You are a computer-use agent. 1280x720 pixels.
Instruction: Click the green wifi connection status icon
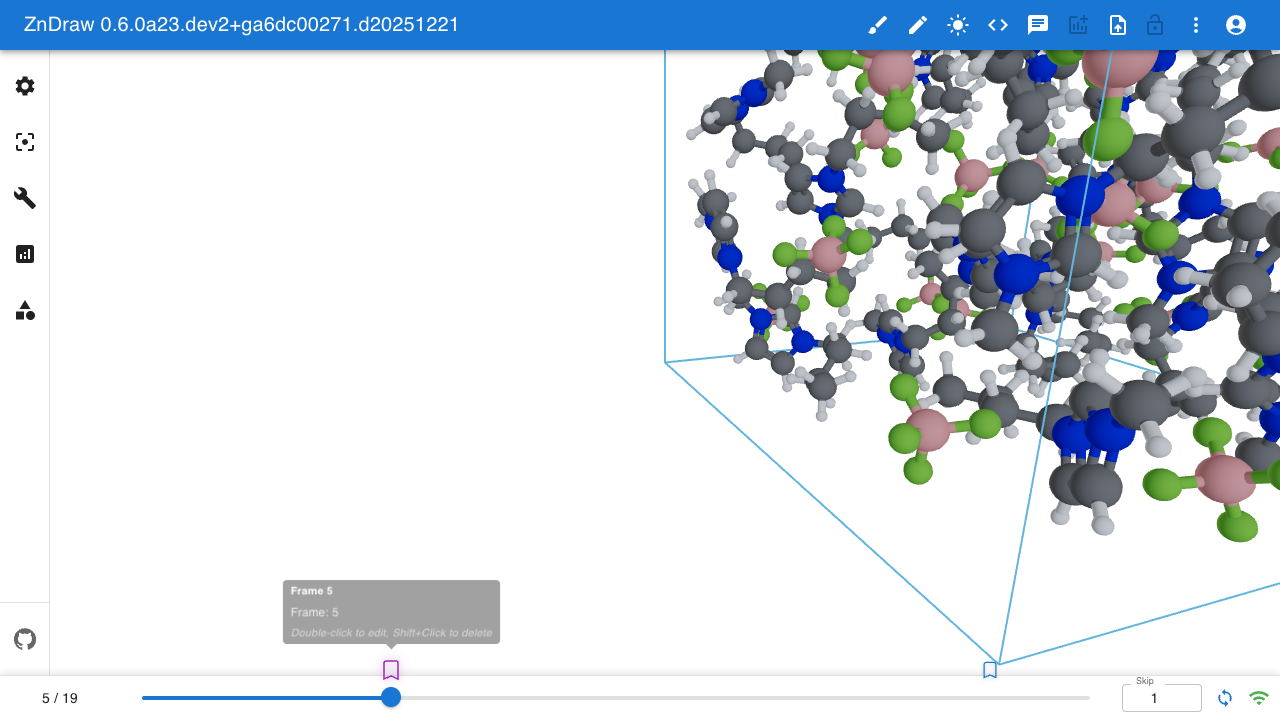pyautogui.click(x=1259, y=698)
